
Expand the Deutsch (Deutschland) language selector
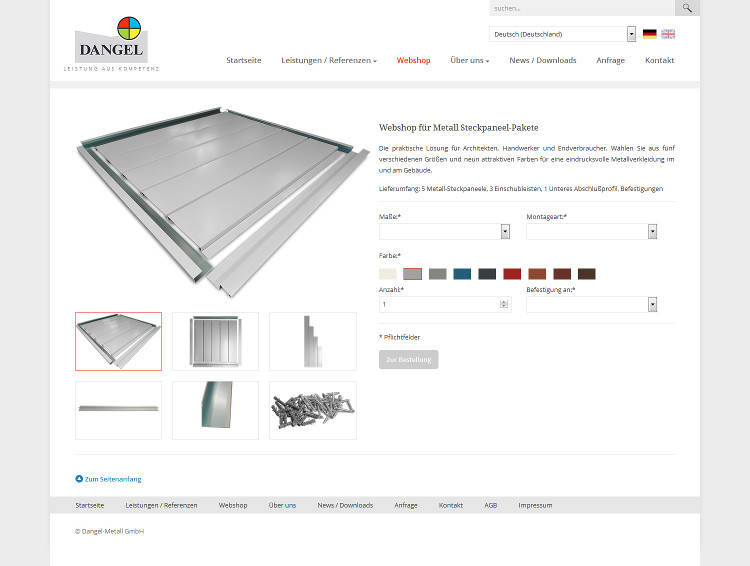[x=562, y=34]
